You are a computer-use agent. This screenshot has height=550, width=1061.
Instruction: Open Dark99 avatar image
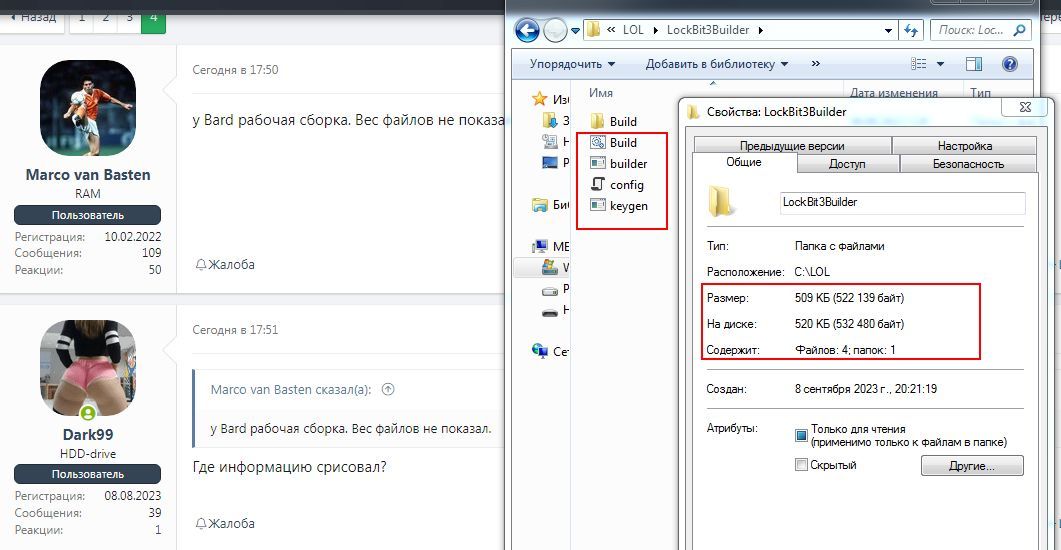(x=88, y=368)
